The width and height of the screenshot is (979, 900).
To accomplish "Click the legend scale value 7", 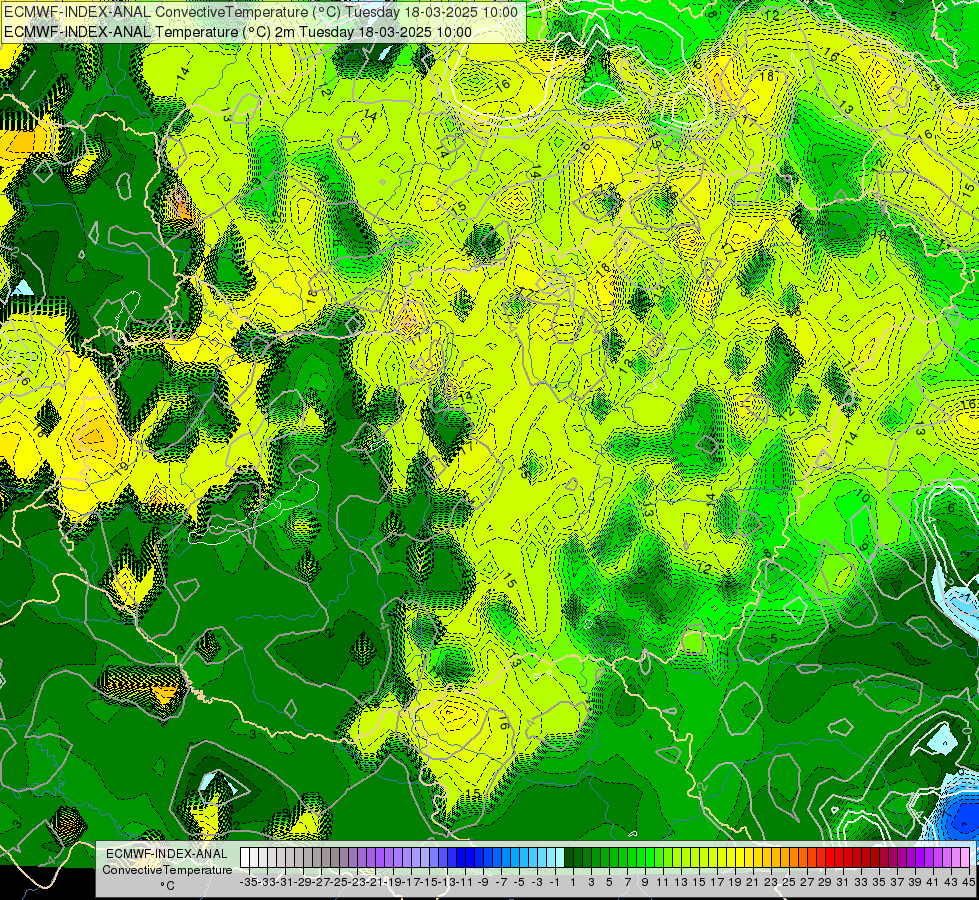I will pos(627,883).
